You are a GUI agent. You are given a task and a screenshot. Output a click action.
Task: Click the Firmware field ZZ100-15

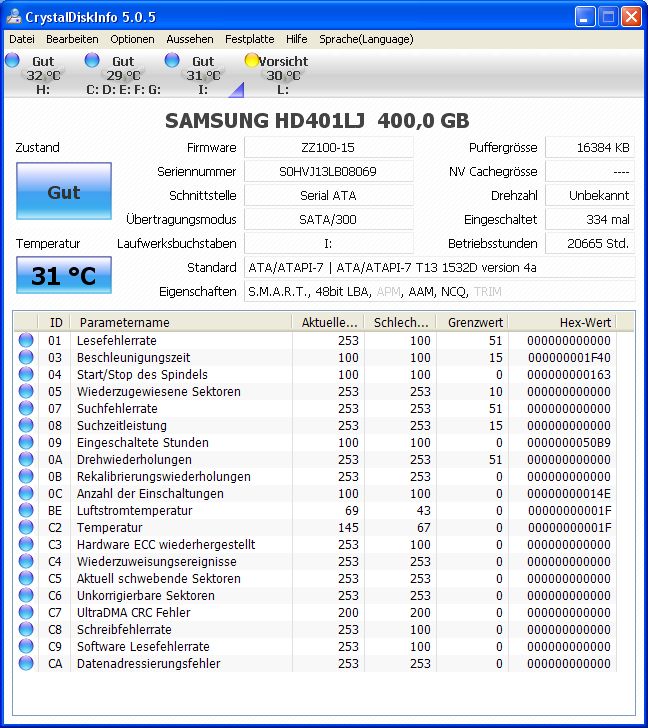click(x=329, y=148)
